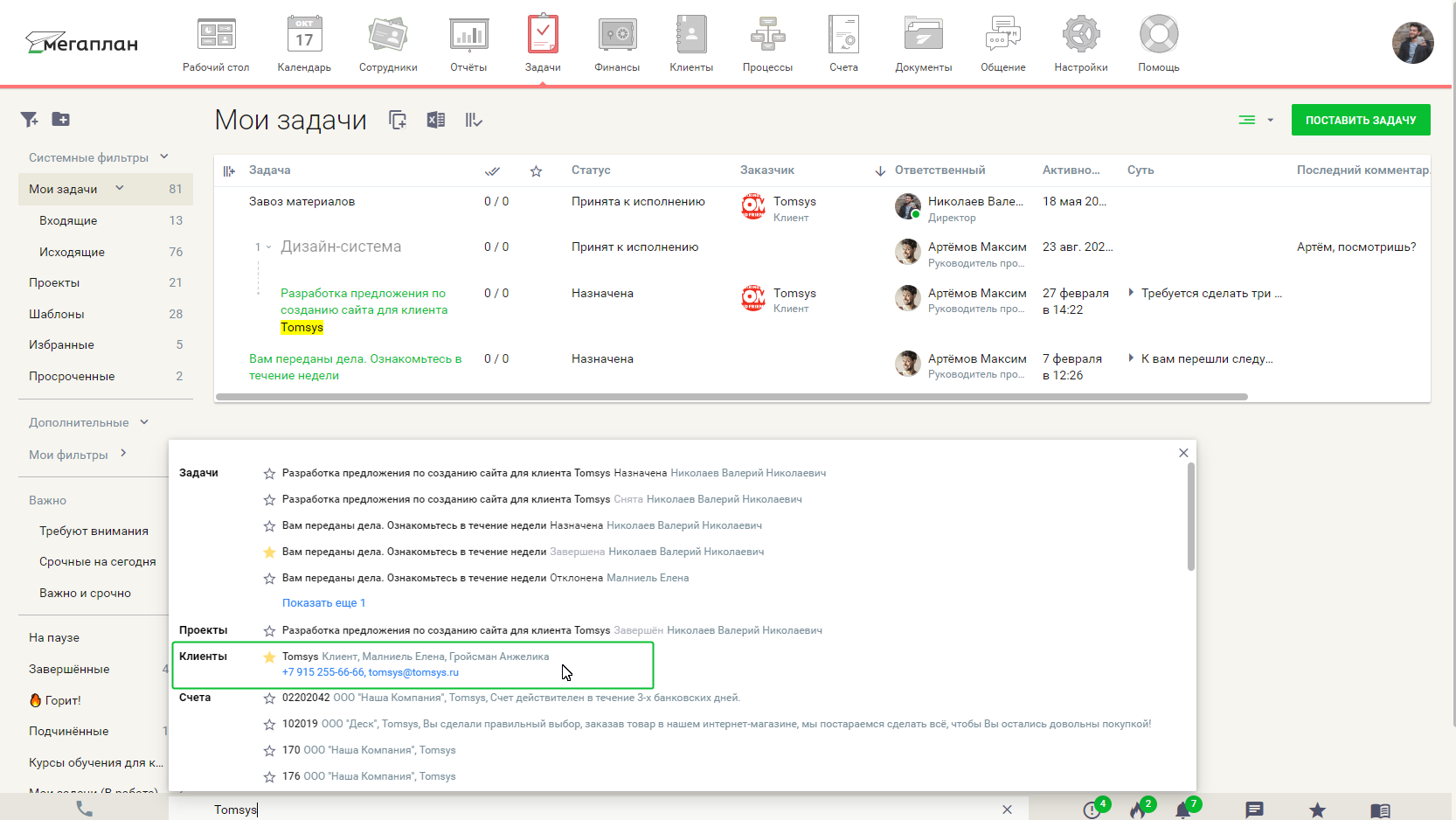
Task: Open the Отчёты section
Action: pyautogui.click(x=468, y=44)
